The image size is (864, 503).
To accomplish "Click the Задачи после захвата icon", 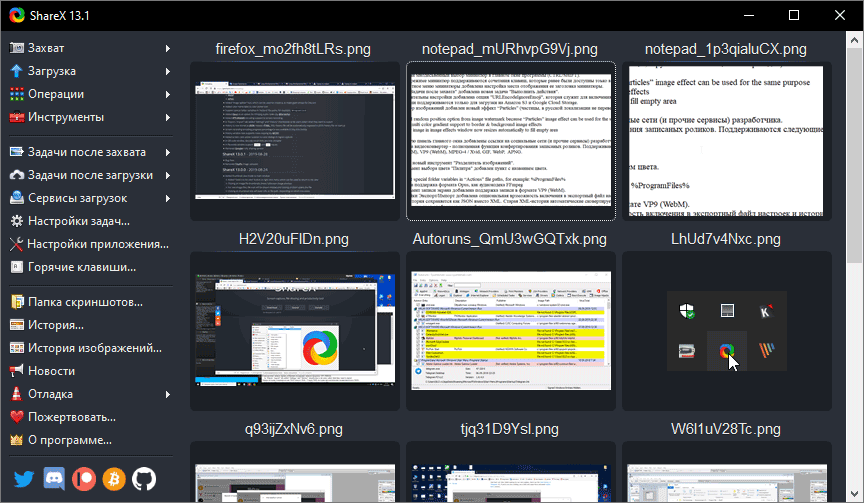I will tap(17, 152).
